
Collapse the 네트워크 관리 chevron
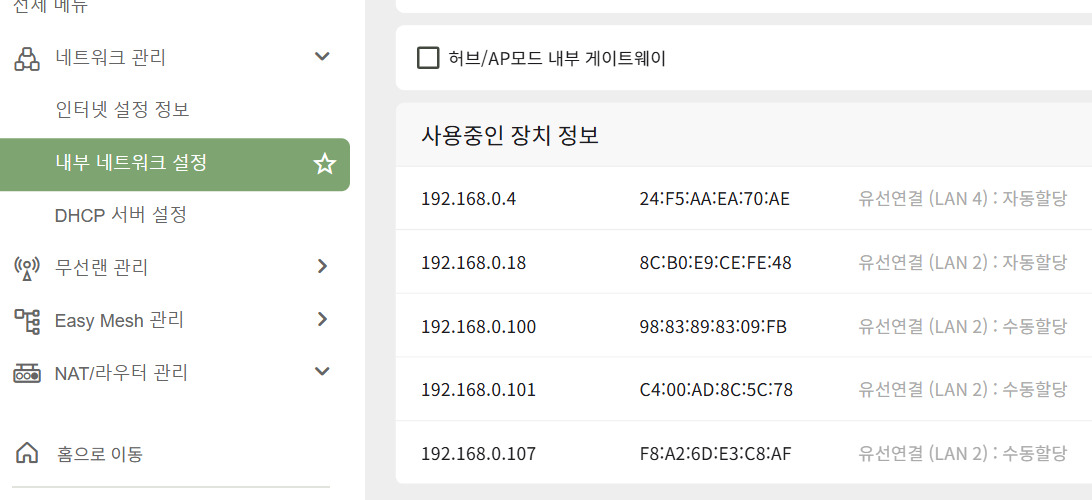tap(322, 56)
